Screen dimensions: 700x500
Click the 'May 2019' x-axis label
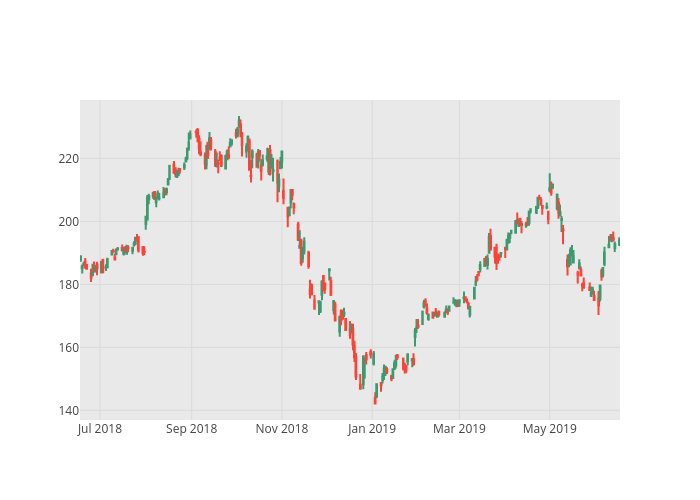pyautogui.click(x=549, y=429)
